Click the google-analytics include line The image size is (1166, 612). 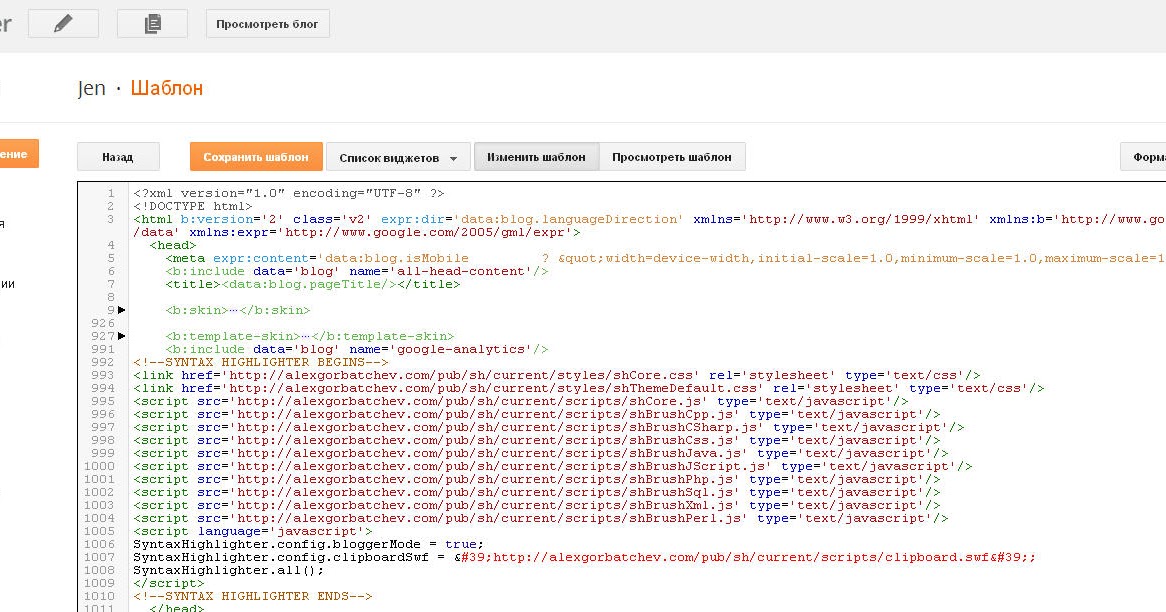(x=356, y=350)
